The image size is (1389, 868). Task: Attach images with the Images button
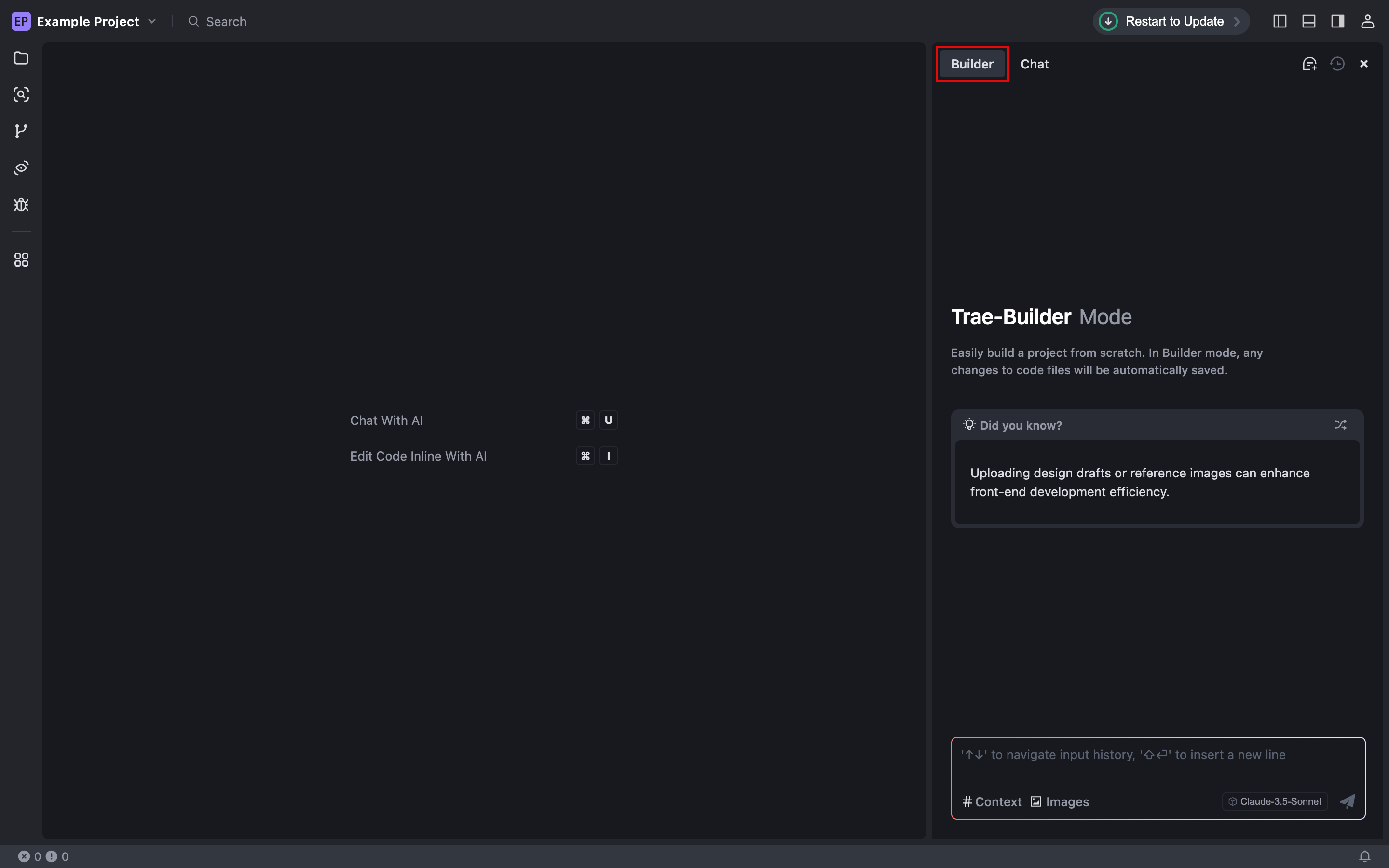click(x=1060, y=801)
